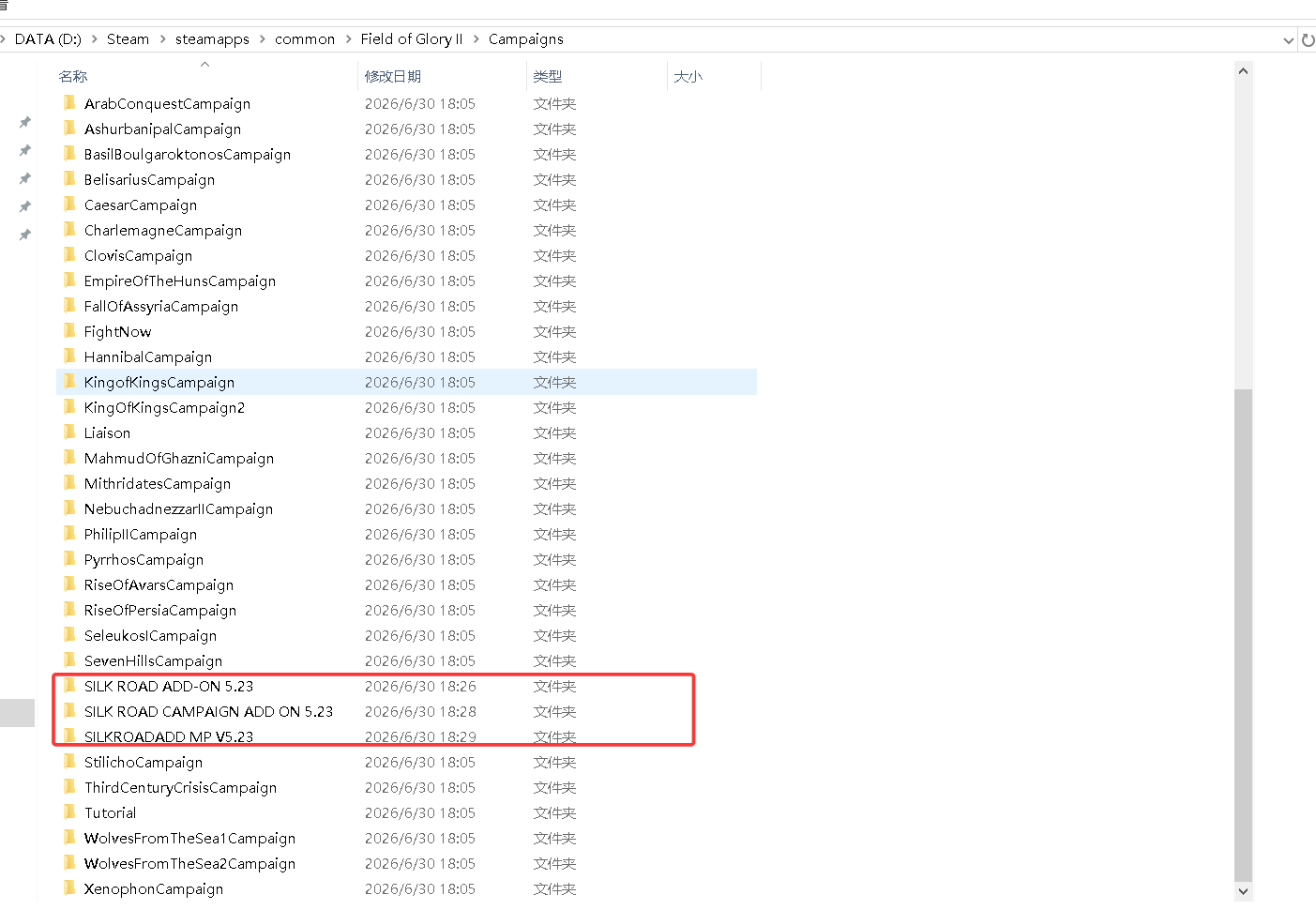The width and height of the screenshot is (1316, 910).
Task: Select the Tutorial folder icon
Action: (x=69, y=811)
